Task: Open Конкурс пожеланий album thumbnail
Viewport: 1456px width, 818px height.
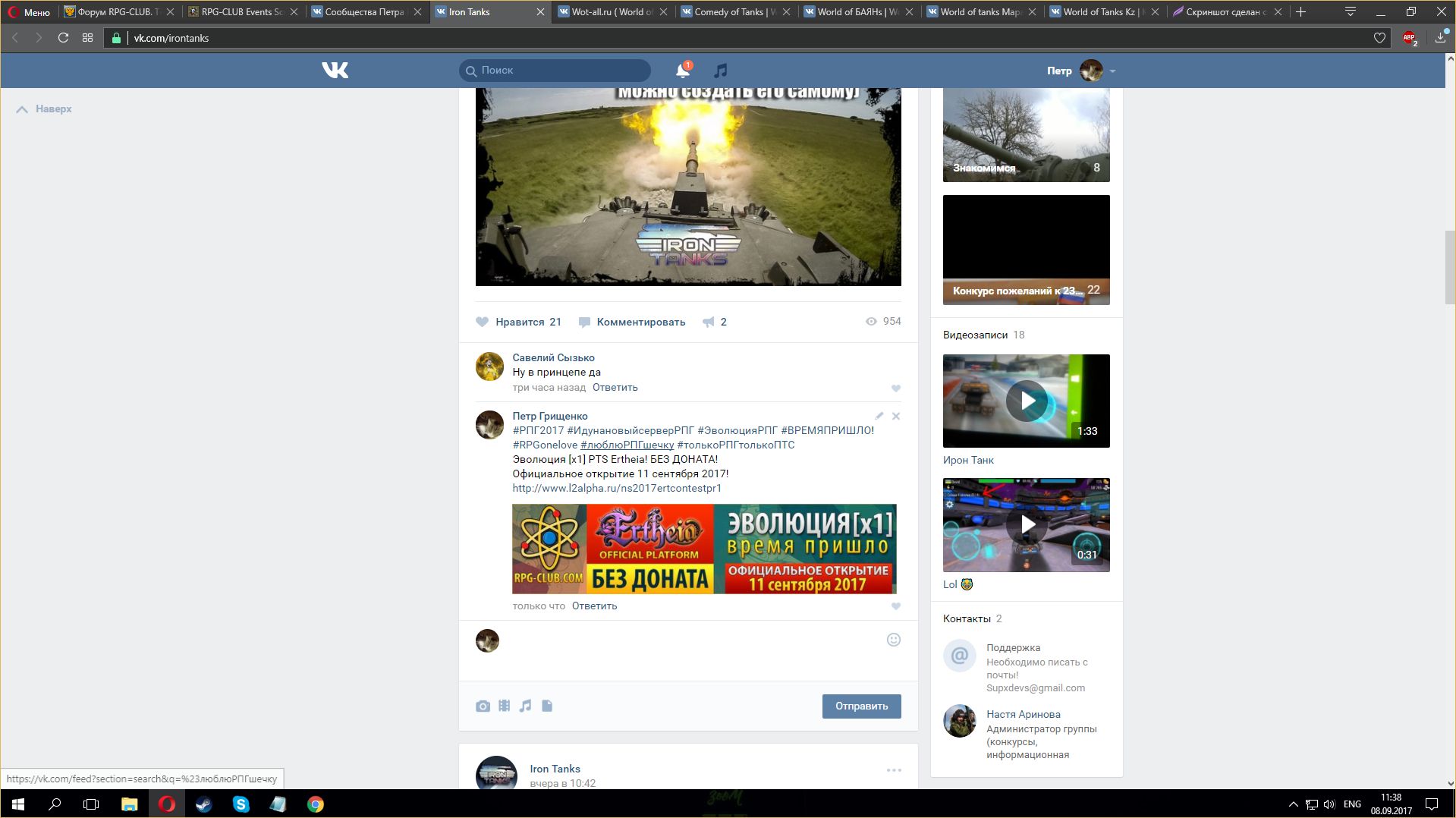Action: click(x=1026, y=250)
